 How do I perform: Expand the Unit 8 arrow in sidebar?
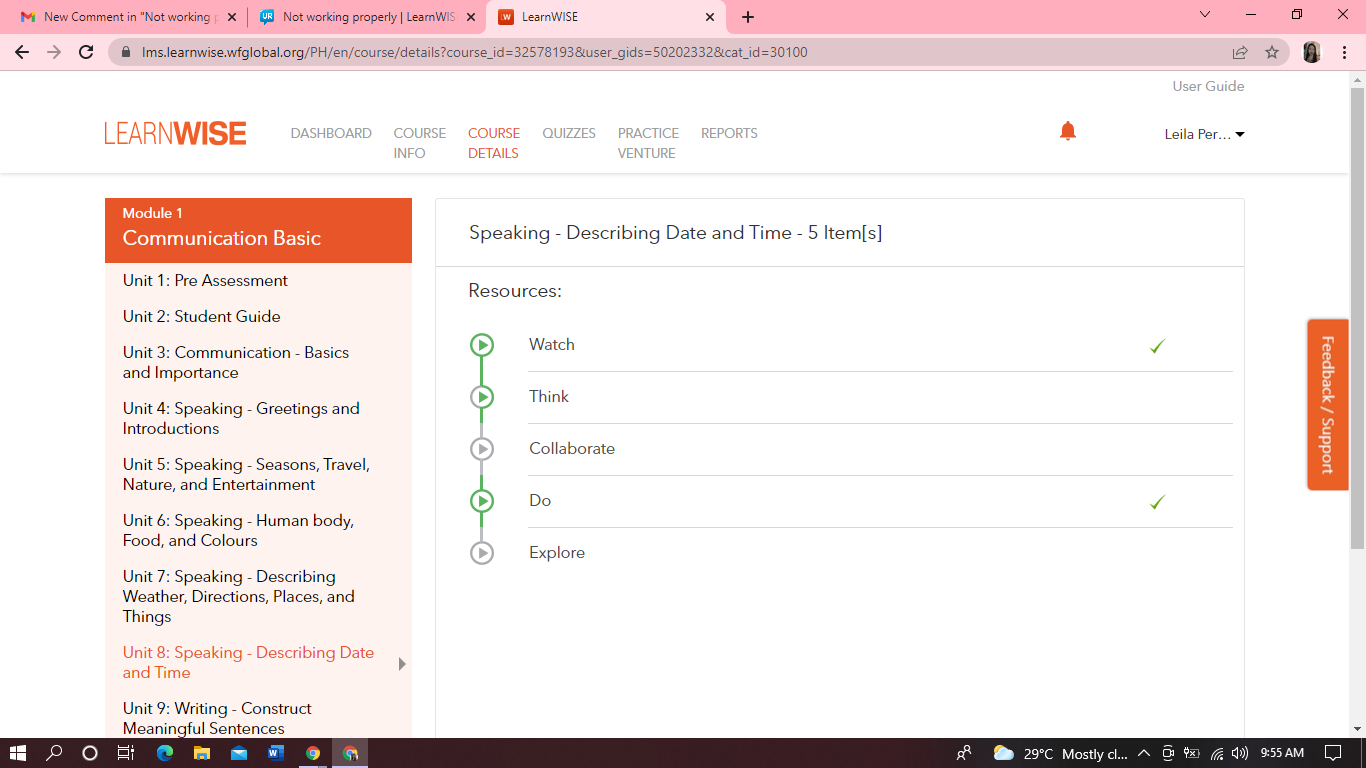[x=402, y=664]
